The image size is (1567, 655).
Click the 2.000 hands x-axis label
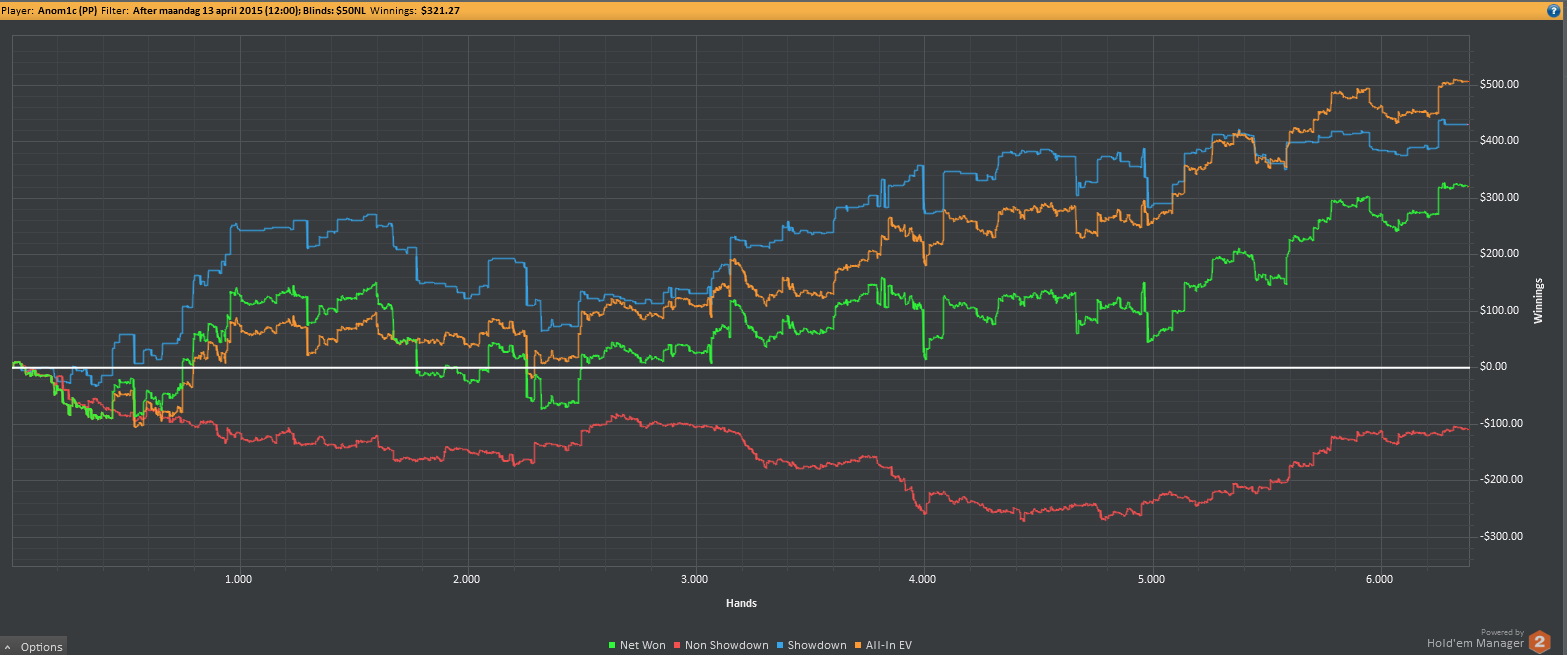466,580
